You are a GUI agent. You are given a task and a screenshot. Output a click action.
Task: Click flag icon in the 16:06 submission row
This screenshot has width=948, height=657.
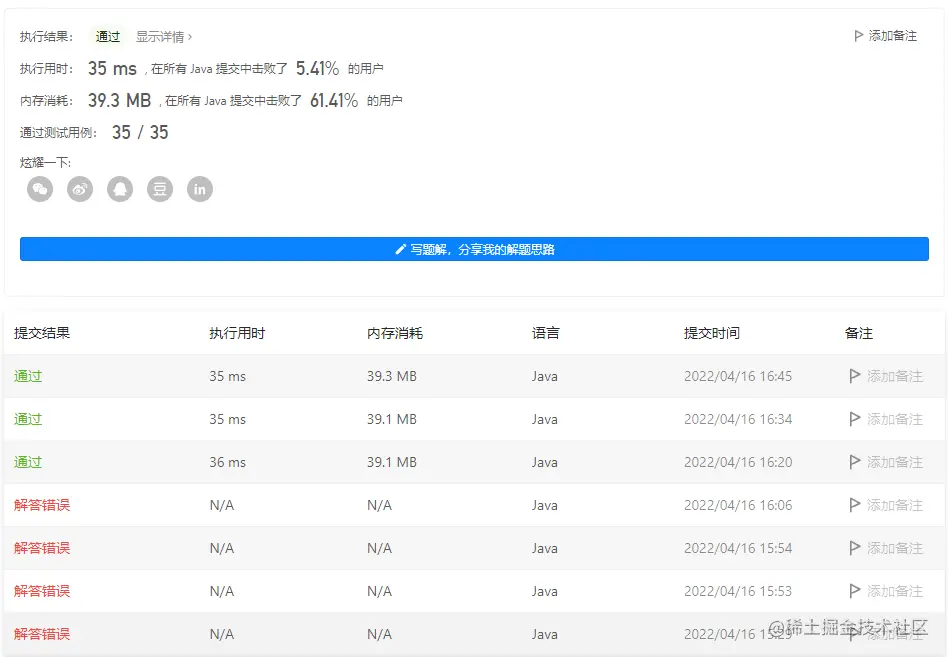click(x=854, y=505)
